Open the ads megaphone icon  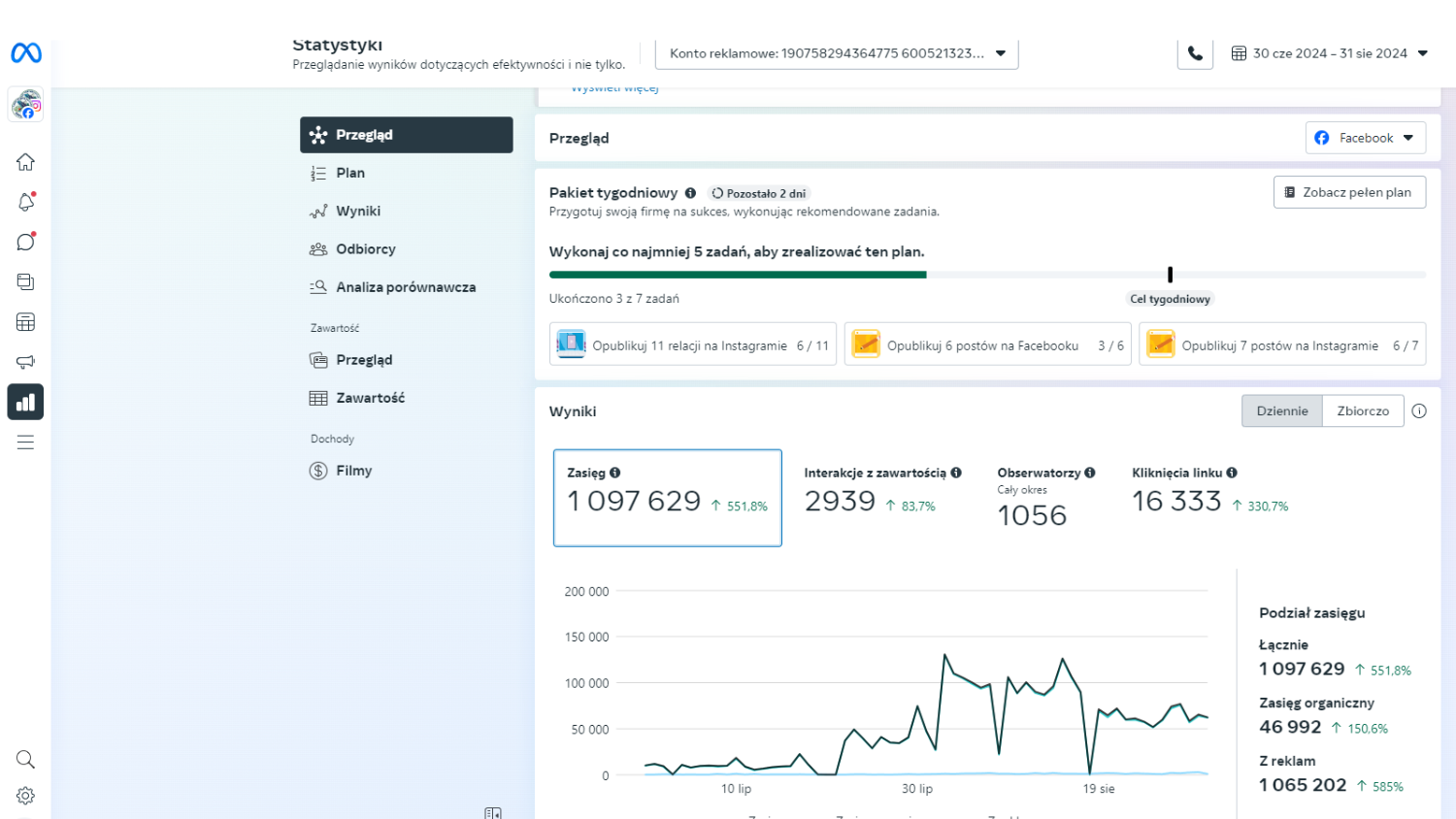(x=25, y=362)
